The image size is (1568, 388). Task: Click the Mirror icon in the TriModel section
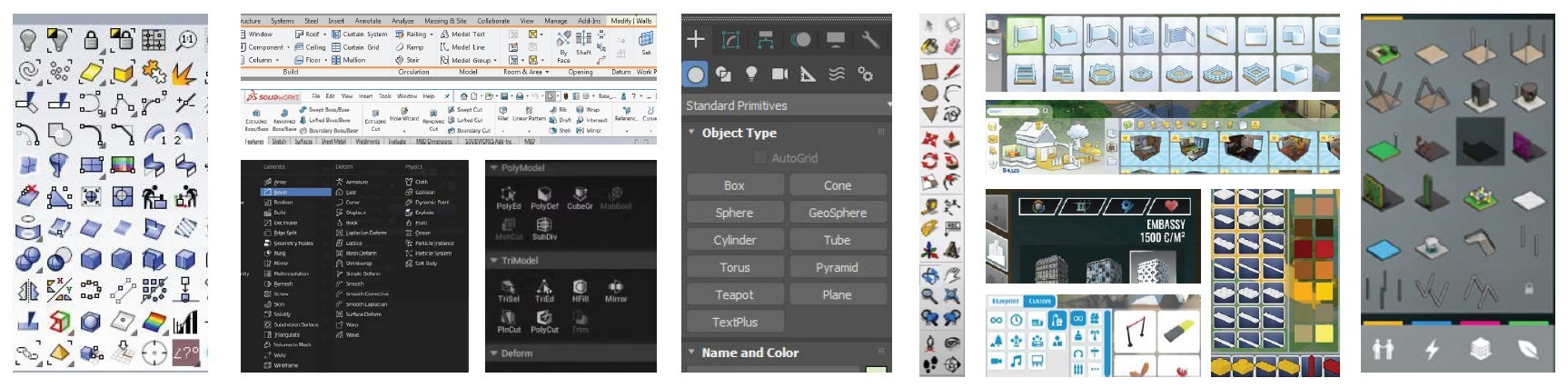[x=616, y=291]
